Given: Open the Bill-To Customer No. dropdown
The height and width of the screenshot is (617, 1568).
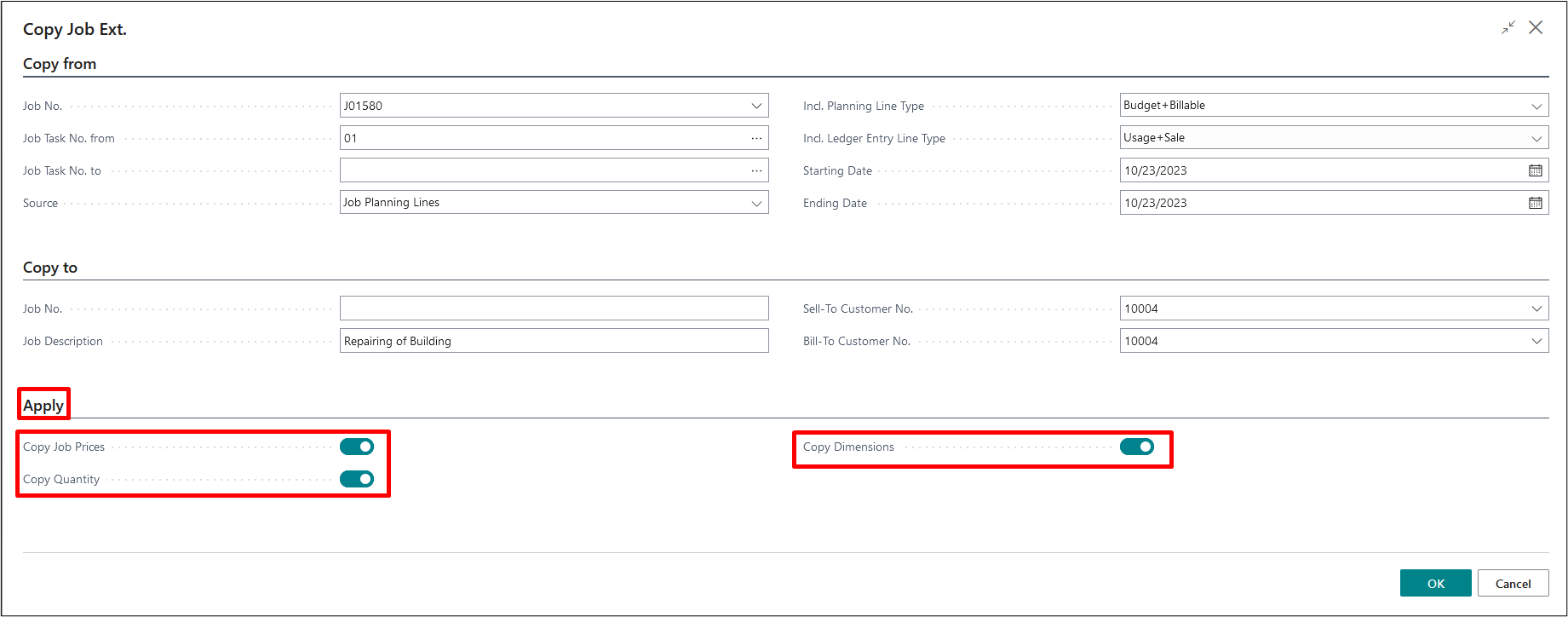Looking at the screenshot, I should [1536, 341].
